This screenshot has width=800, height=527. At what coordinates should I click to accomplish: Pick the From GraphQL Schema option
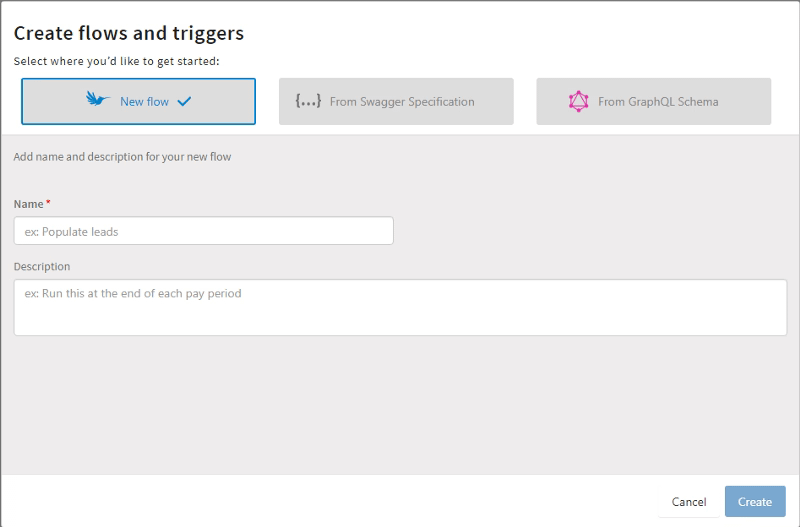(x=653, y=101)
